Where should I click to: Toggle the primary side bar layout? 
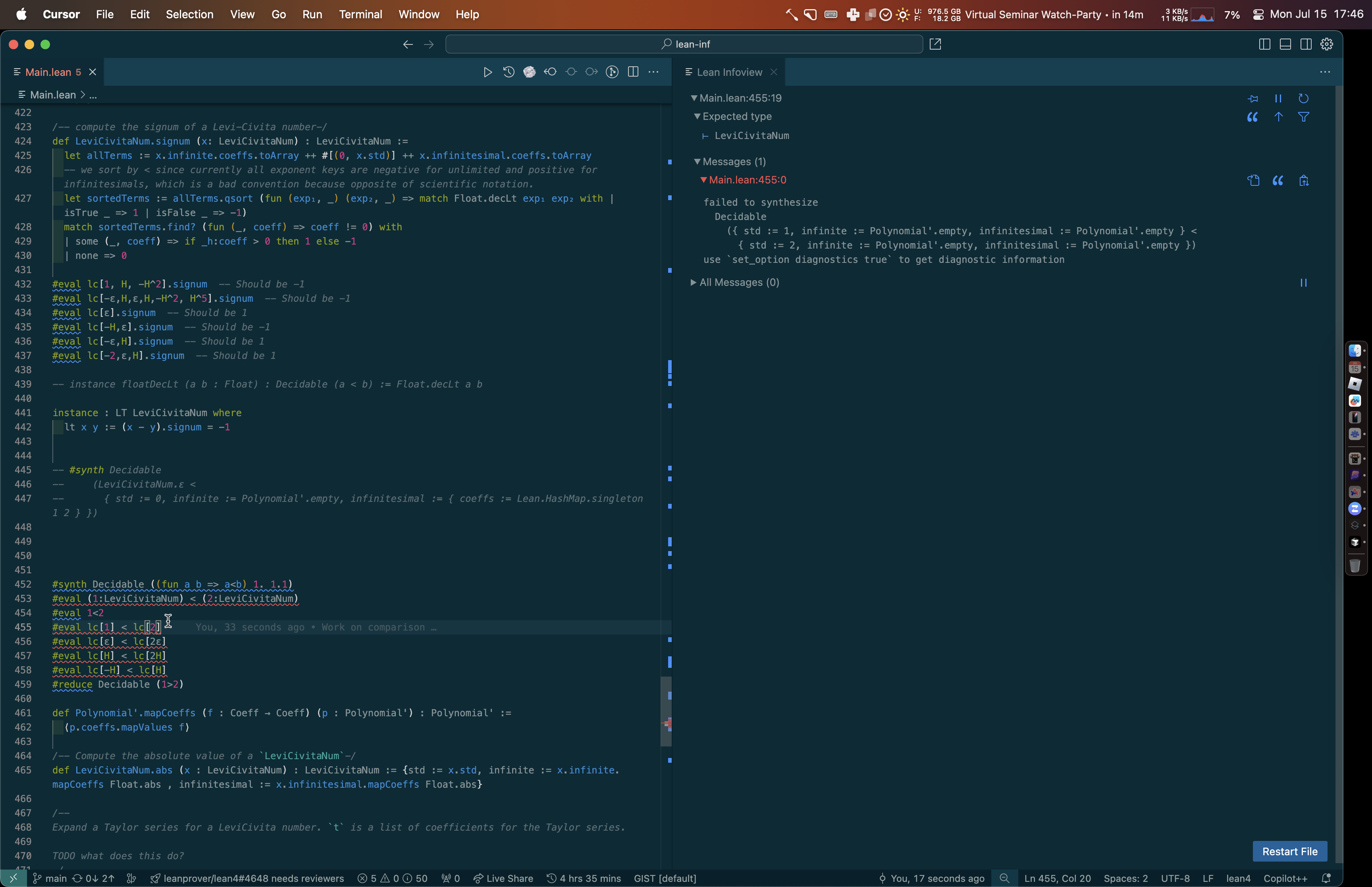(1264, 44)
